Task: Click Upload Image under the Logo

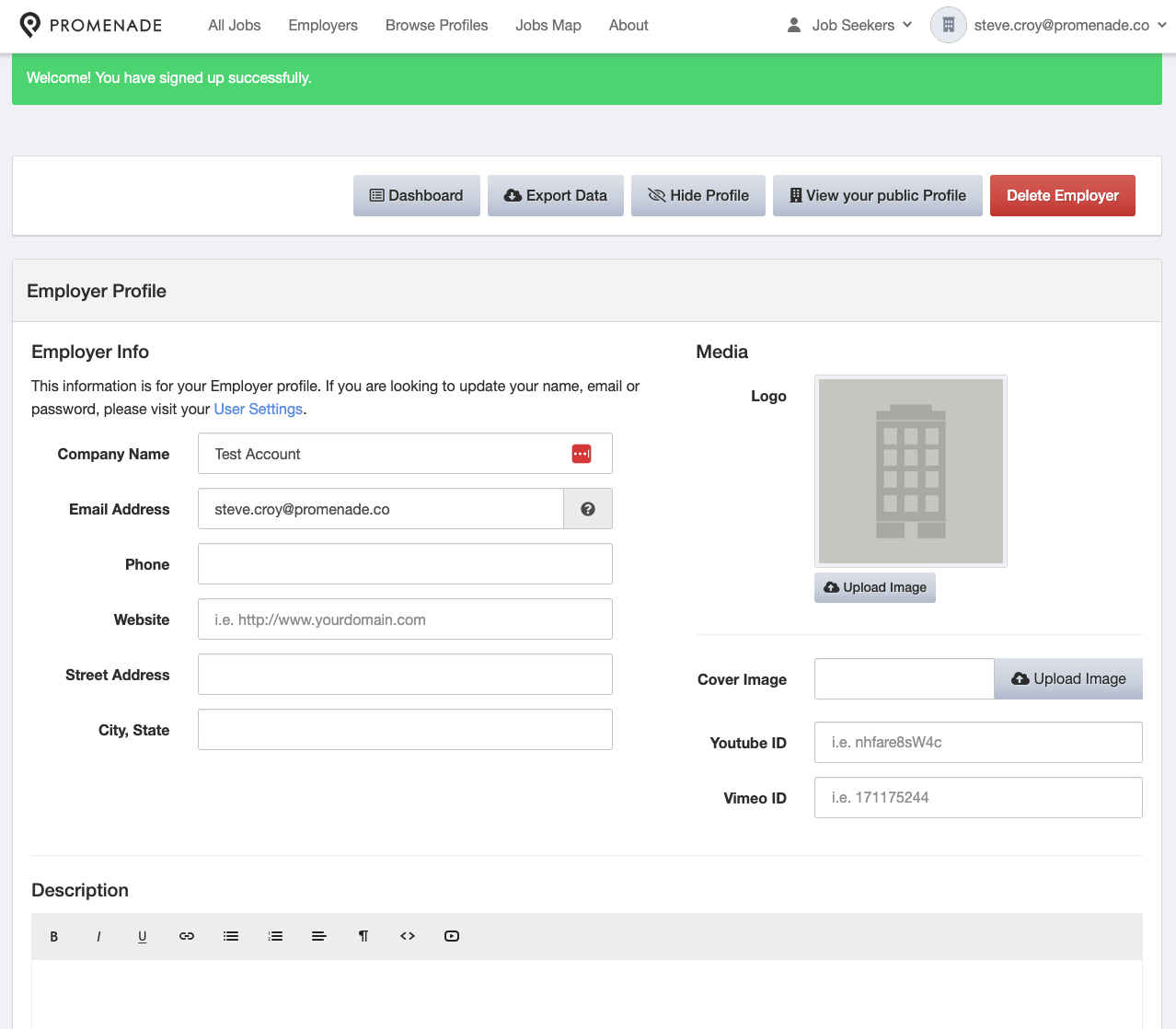Action: 875,587
